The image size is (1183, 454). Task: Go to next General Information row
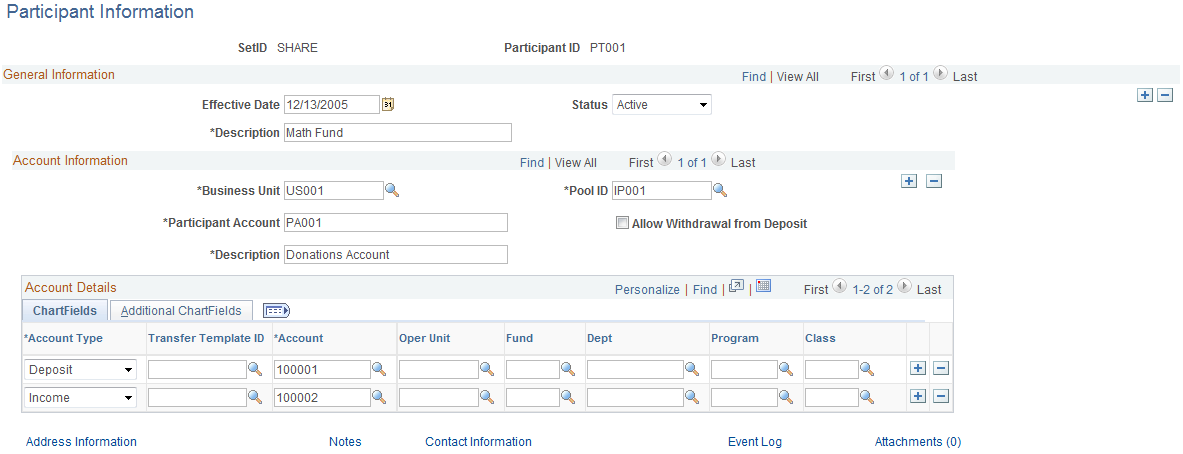[x=940, y=74]
